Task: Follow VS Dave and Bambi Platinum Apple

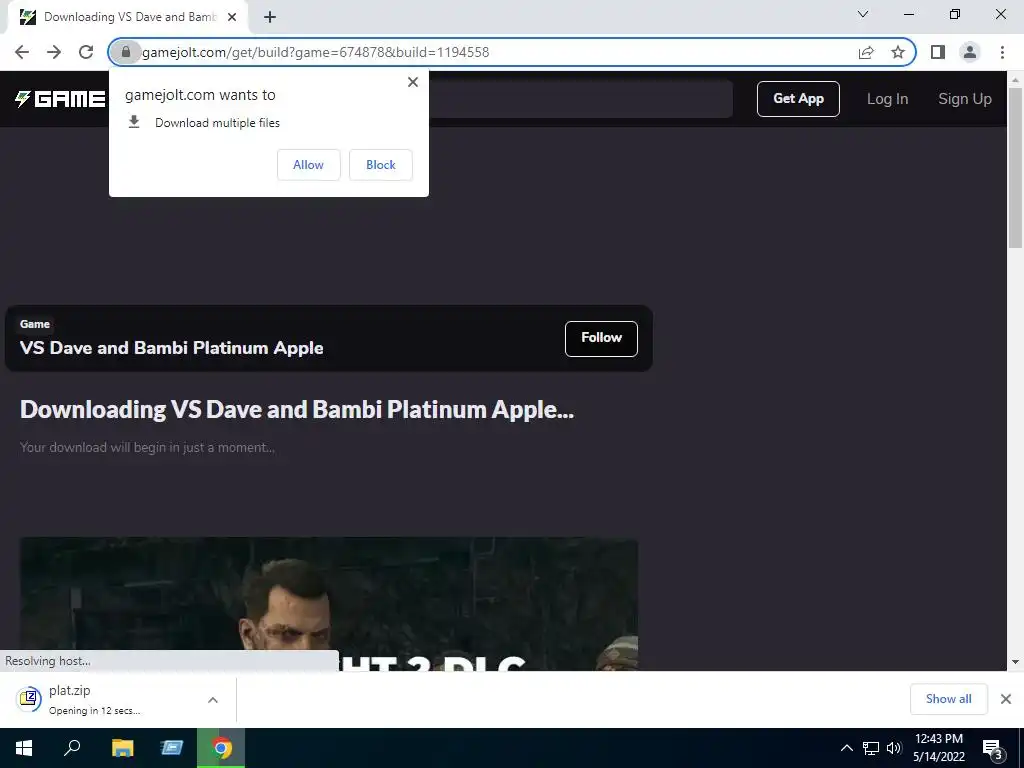Action: [601, 338]
